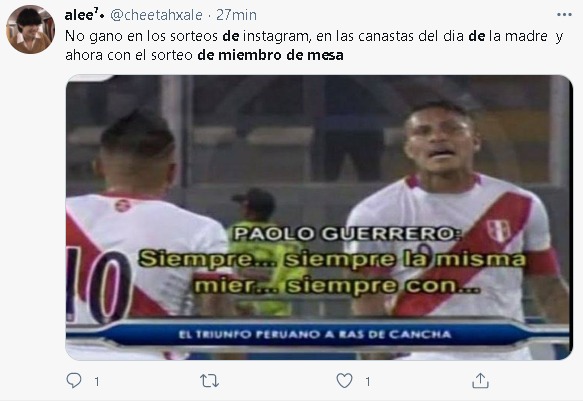Image resolution: width=583 pixels, height=403 pixels.
Task: Click the 'El triunfo peruano' banner in the image
Action: [x=315, y=334]
